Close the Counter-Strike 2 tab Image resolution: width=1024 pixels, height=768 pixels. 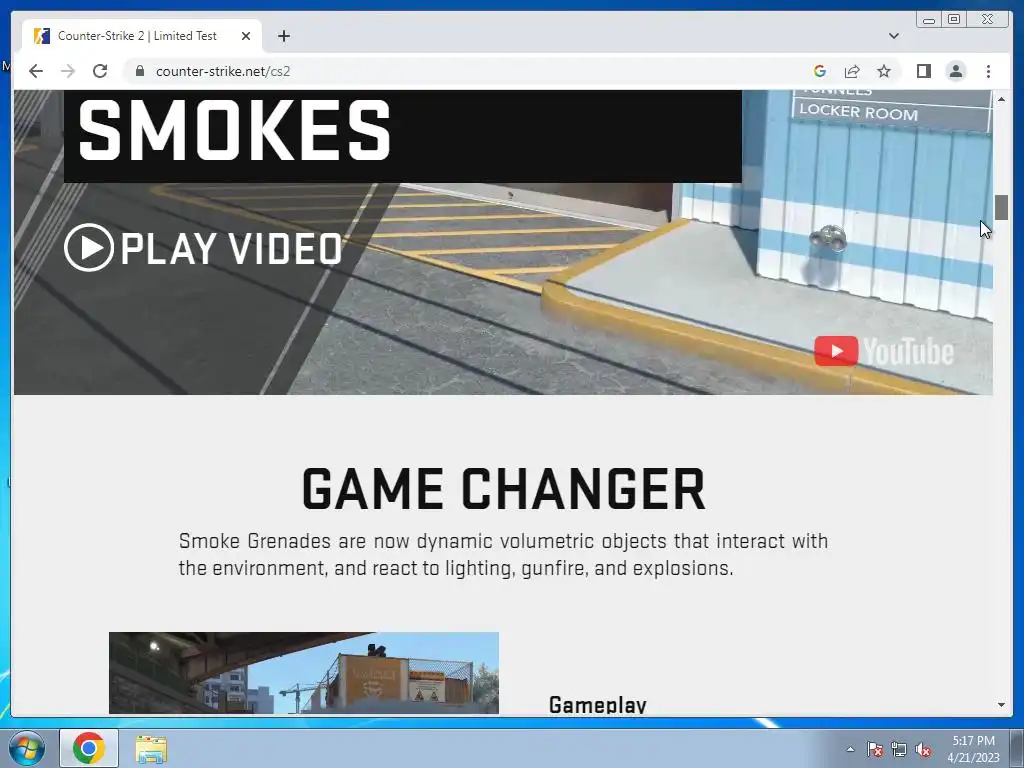pos(246,36)
